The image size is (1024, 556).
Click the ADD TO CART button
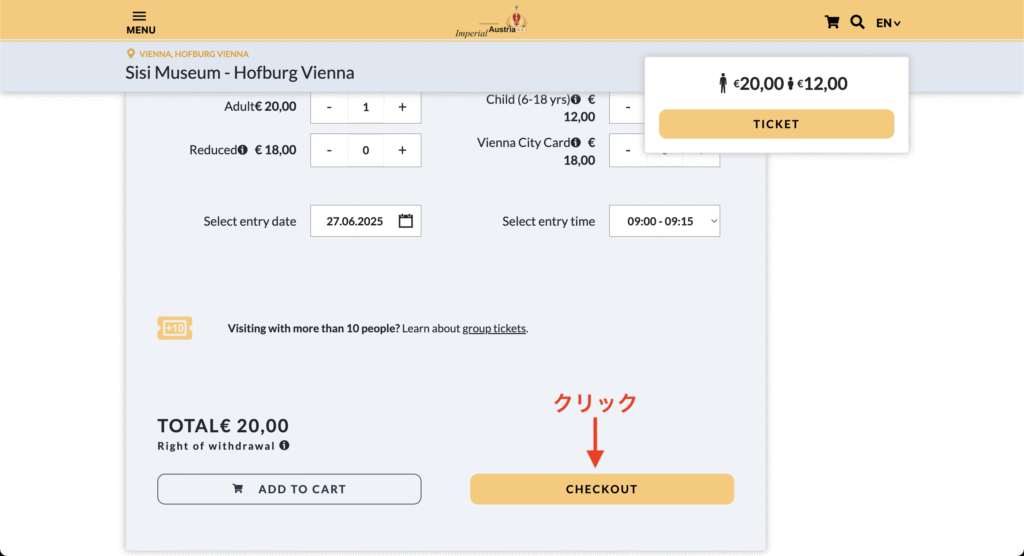click(x=289, y=489)
